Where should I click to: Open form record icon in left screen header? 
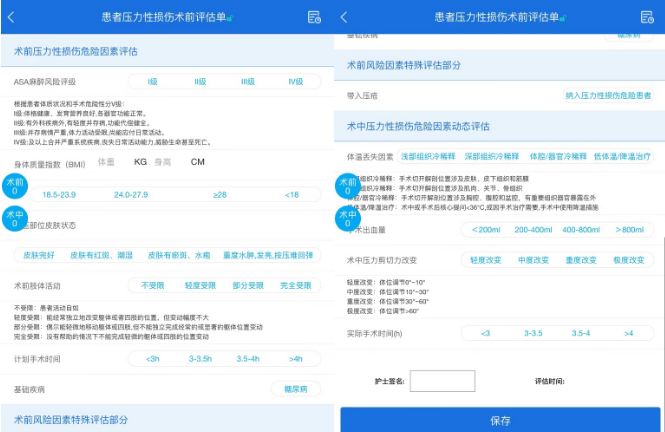[x=314, y=17]
